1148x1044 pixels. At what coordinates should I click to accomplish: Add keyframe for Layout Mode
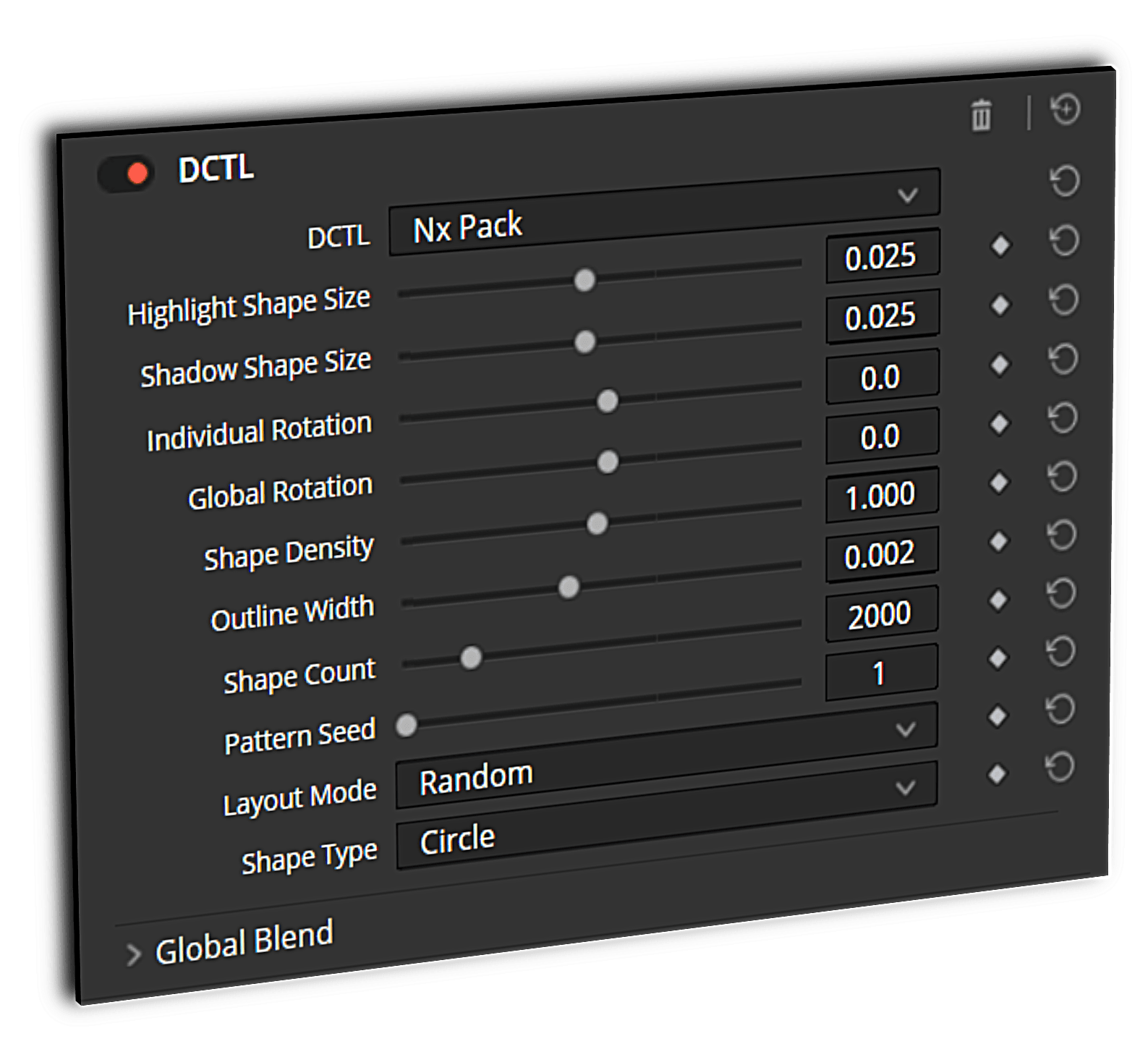(998, 716)
